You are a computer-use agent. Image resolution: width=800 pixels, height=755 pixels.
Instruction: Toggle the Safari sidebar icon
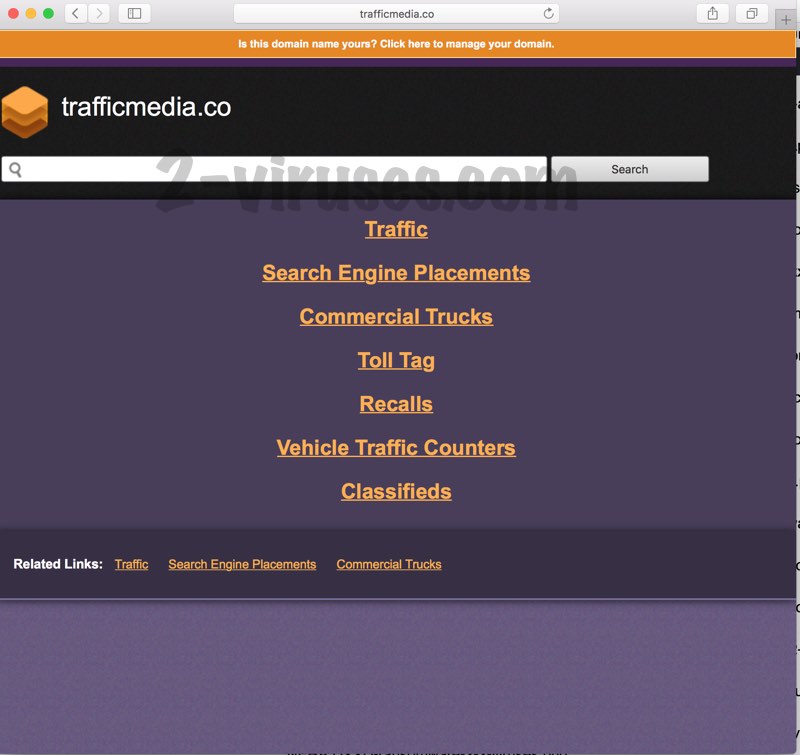[x=134, y=14]
